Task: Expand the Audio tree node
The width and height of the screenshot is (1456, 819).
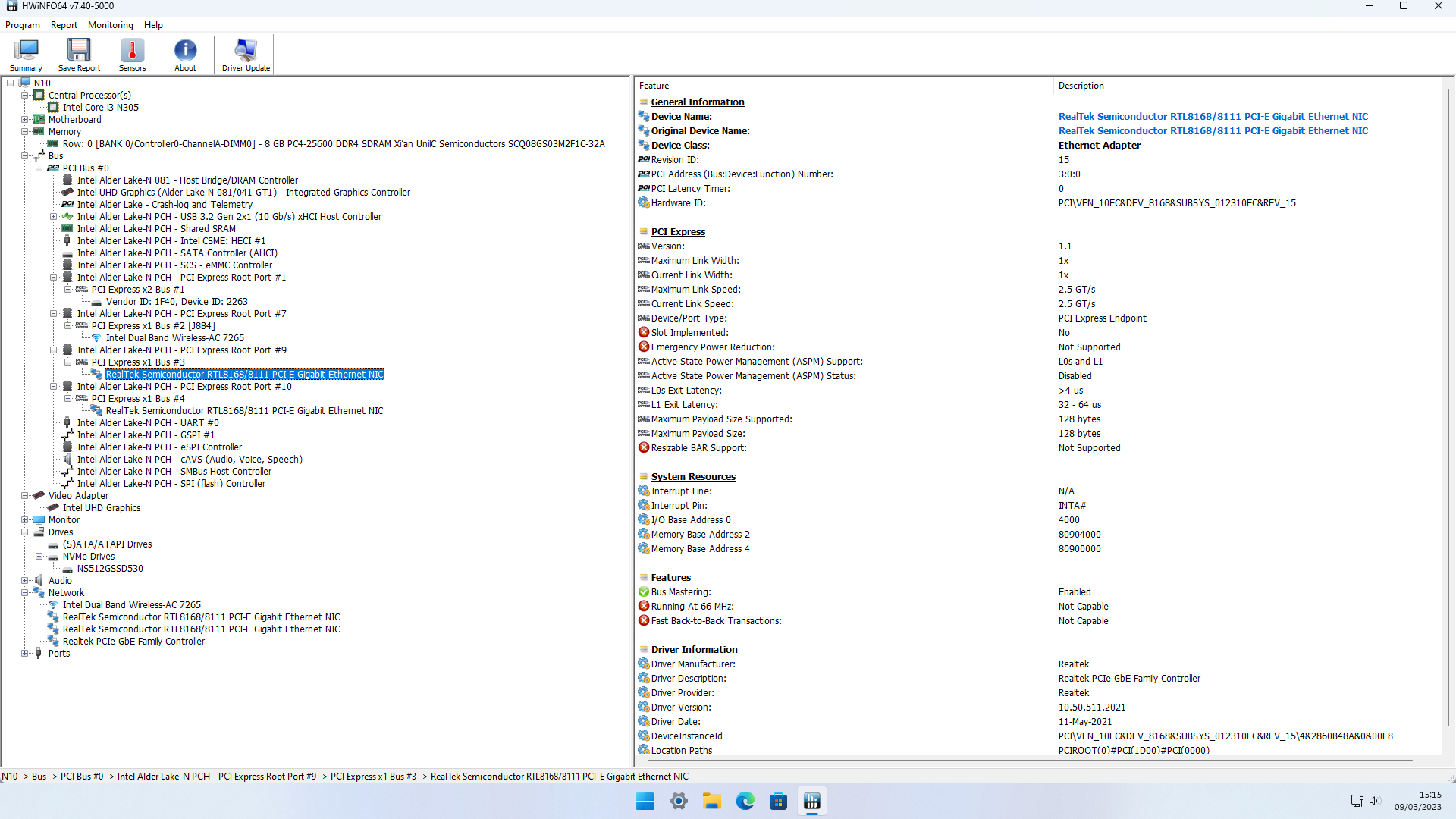Action: click(25, 581)
